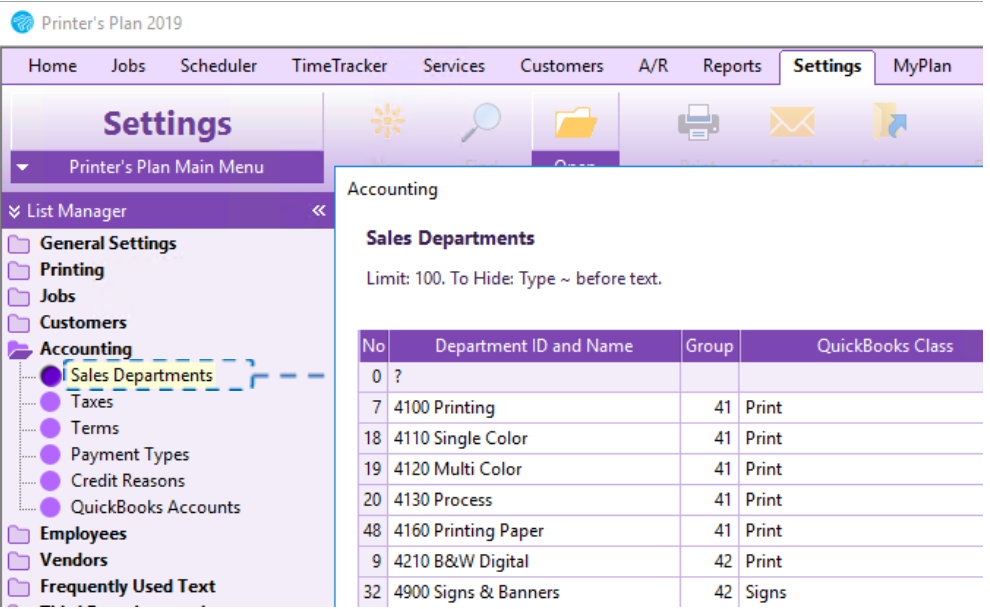
Task: Click the purple bullet beside QuickBooks Accounts
Action: (51, 507)
